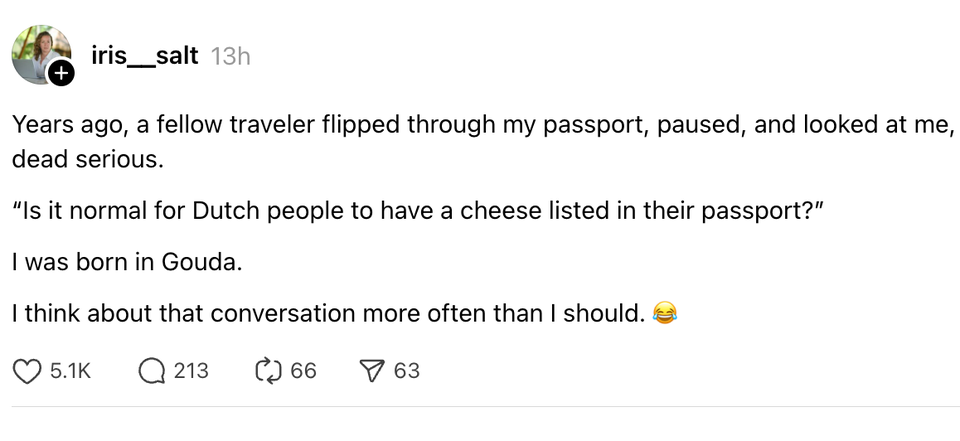Image resolution: width=960 pixels, height=441 pixels.
Task: Click the 66 reposts count
Action: pyautogui.click(x=303, y=371)
